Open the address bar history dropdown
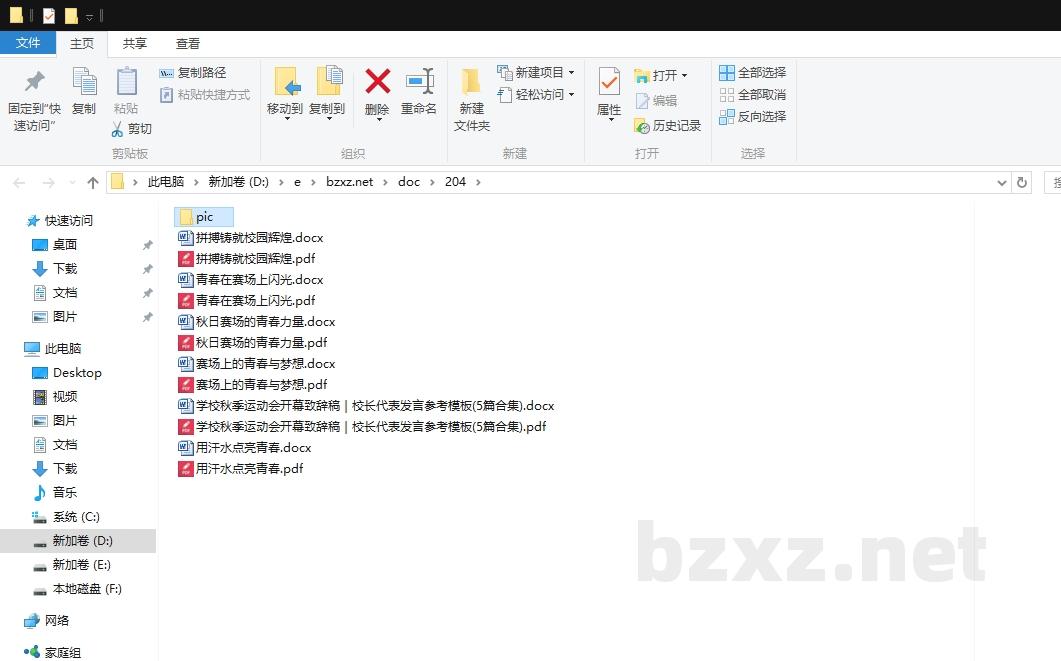 pyautogui.click(x=1002, y=183)
